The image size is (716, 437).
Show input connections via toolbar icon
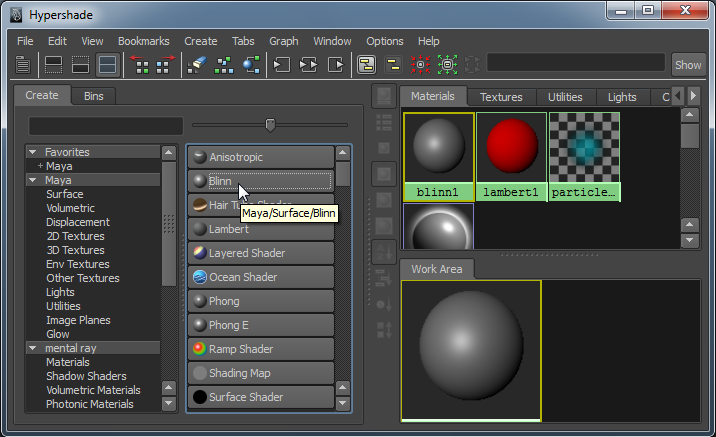[282, 65]
